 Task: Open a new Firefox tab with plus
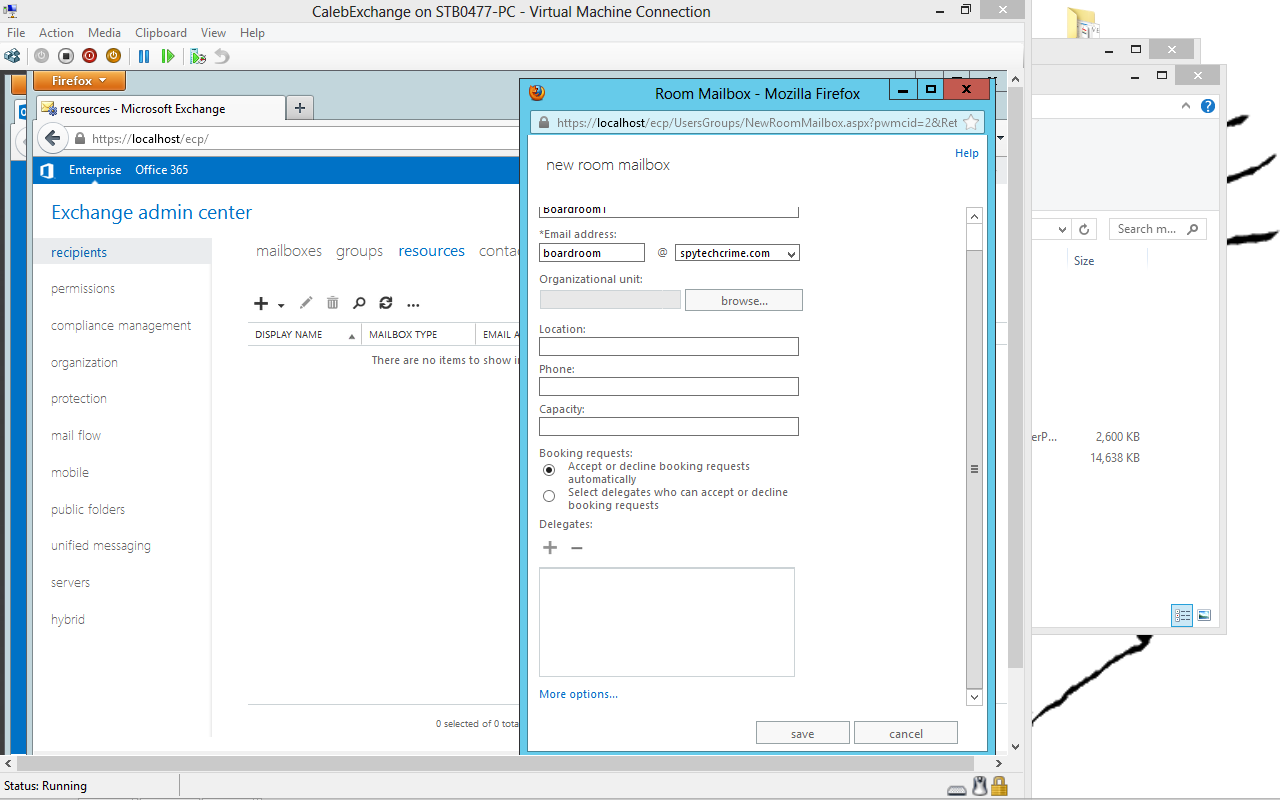300,108
